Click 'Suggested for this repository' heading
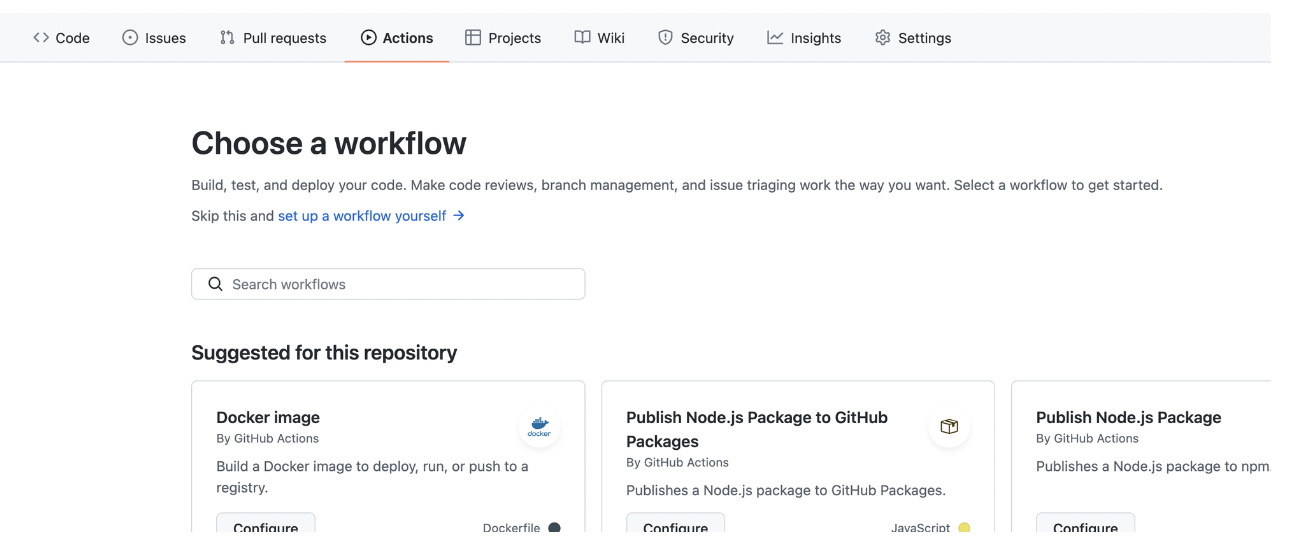Image resolution: width=1298 pixels, height=540 pixels. click(x=324, y=352)
